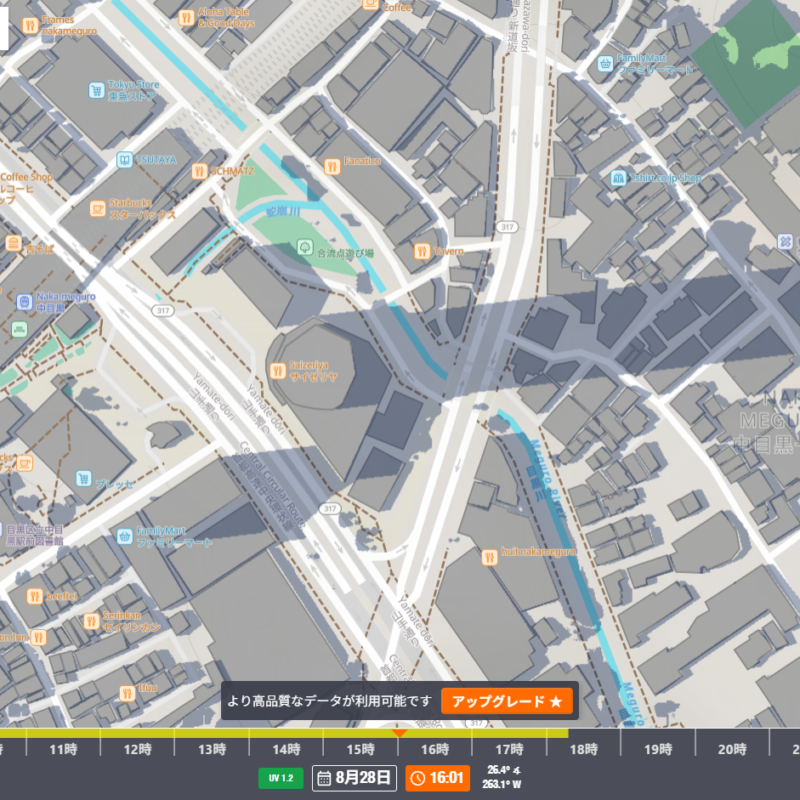Click the huit nakameguro restaurant icon

tap(490, 557)
